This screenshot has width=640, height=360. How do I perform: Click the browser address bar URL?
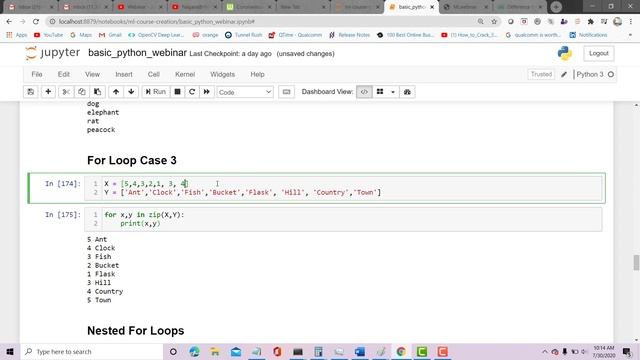(157, 22)
